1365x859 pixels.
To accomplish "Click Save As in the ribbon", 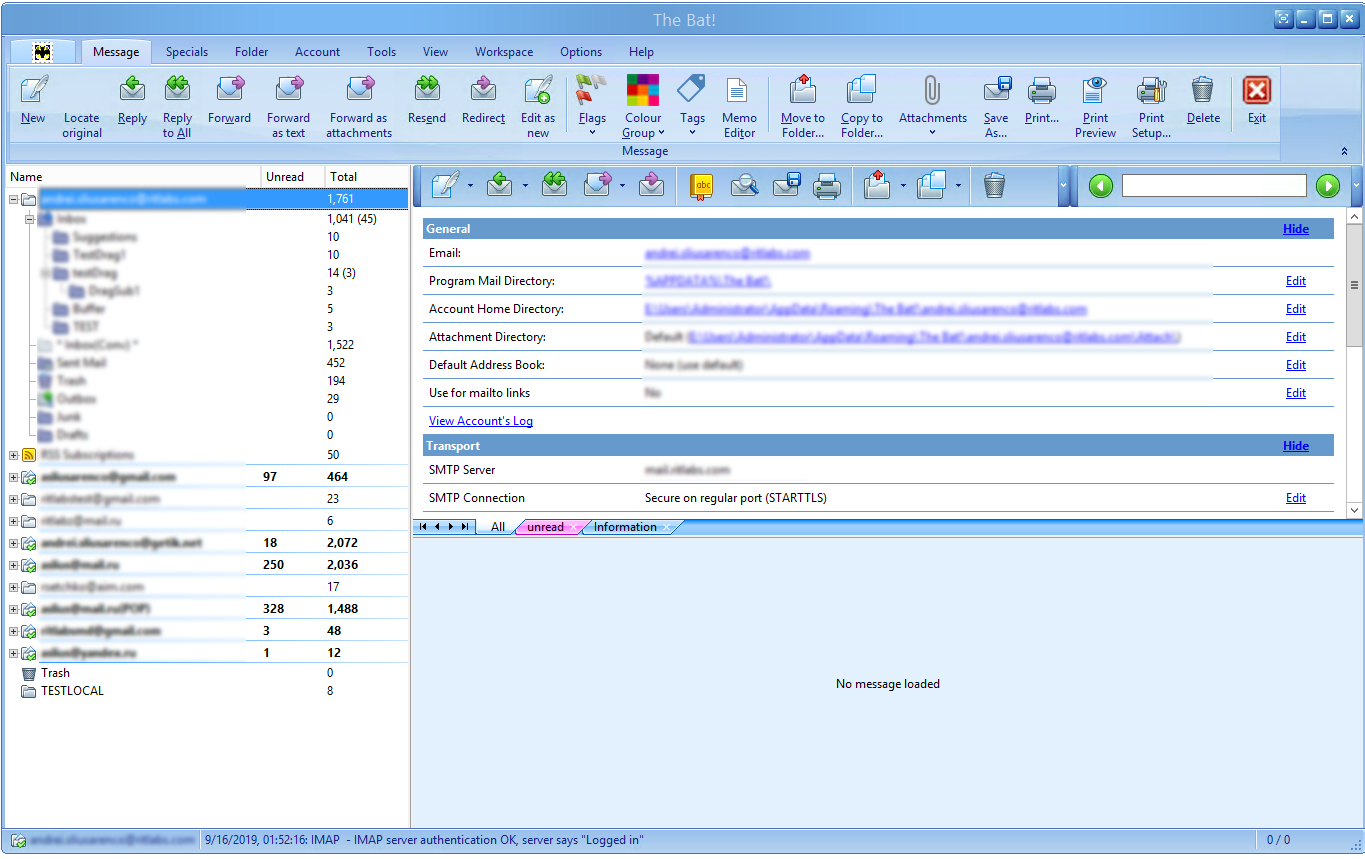I will 996,106.
